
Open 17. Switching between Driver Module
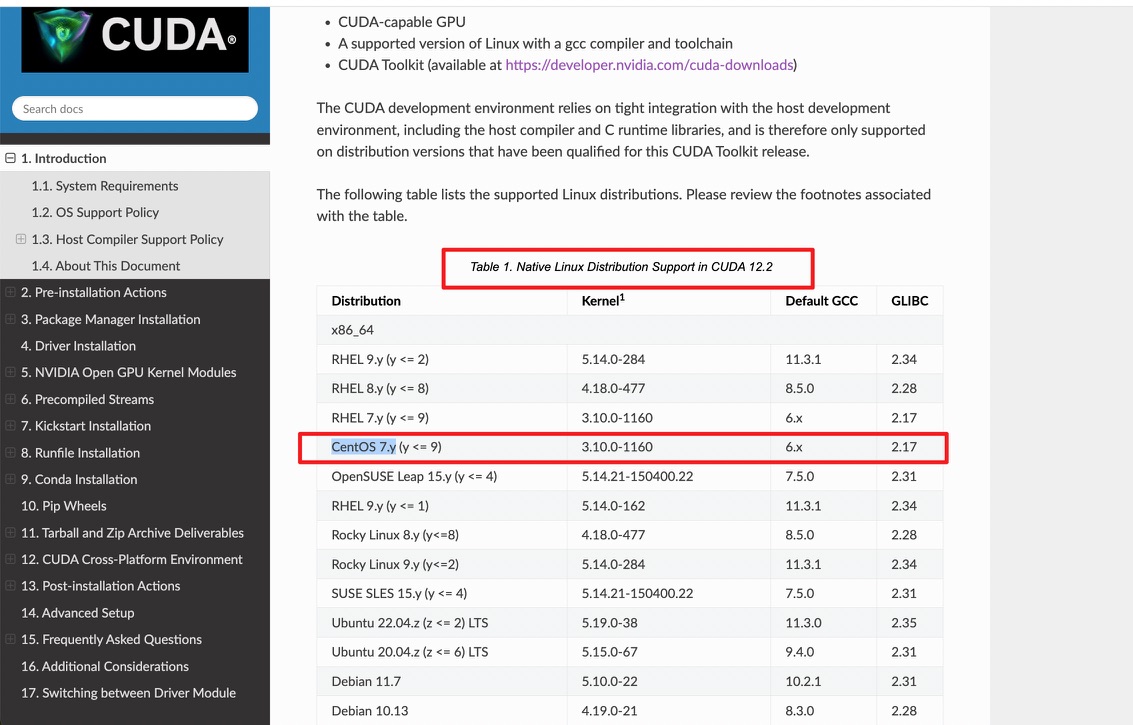pyautogui.click(x=129, y=692)
